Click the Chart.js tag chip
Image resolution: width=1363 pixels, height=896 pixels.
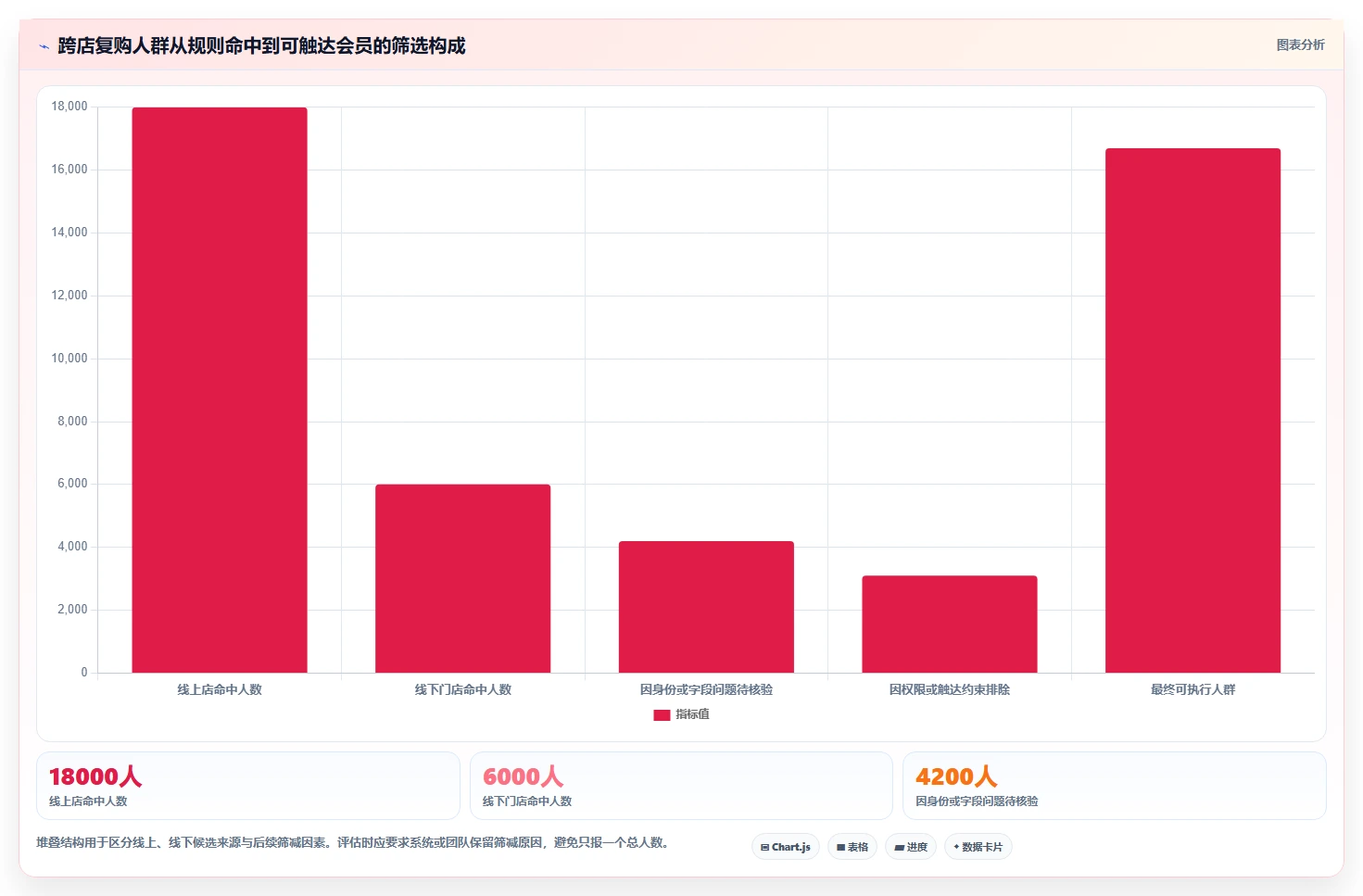point(786,847)
